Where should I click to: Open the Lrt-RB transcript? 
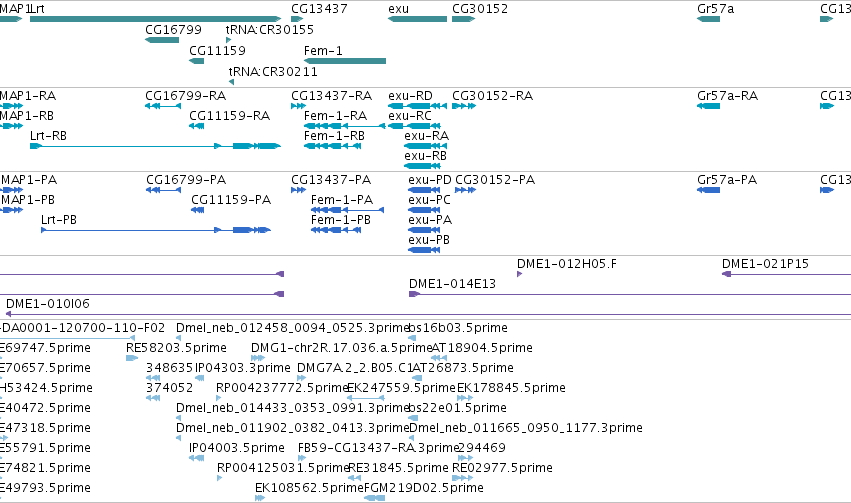coord(155,146)
